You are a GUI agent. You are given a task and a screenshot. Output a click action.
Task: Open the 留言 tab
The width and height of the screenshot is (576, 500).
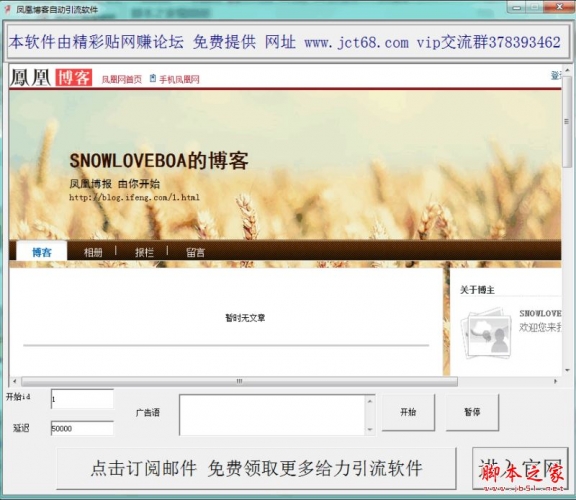tap(195, 252)
